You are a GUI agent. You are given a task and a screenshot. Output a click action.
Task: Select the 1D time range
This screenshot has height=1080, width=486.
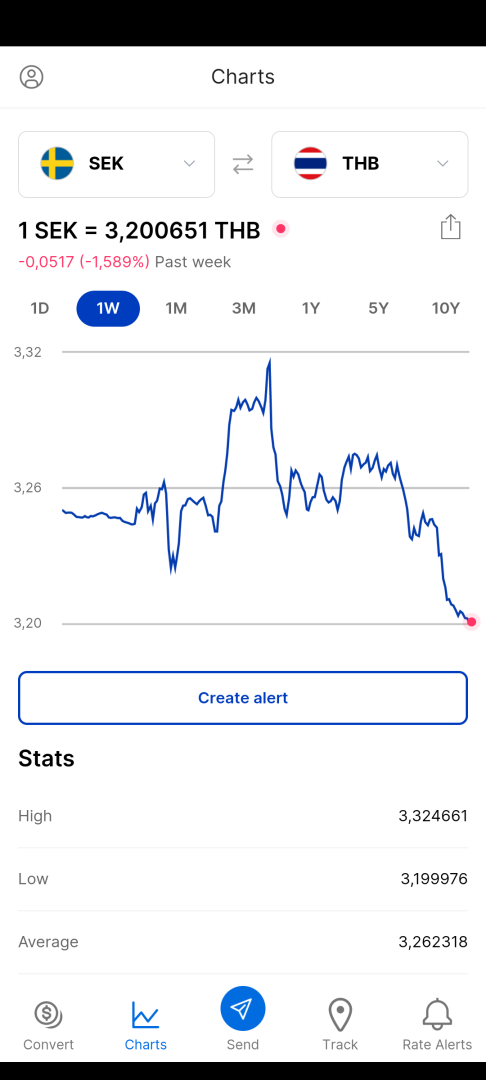tap(40, 309)
